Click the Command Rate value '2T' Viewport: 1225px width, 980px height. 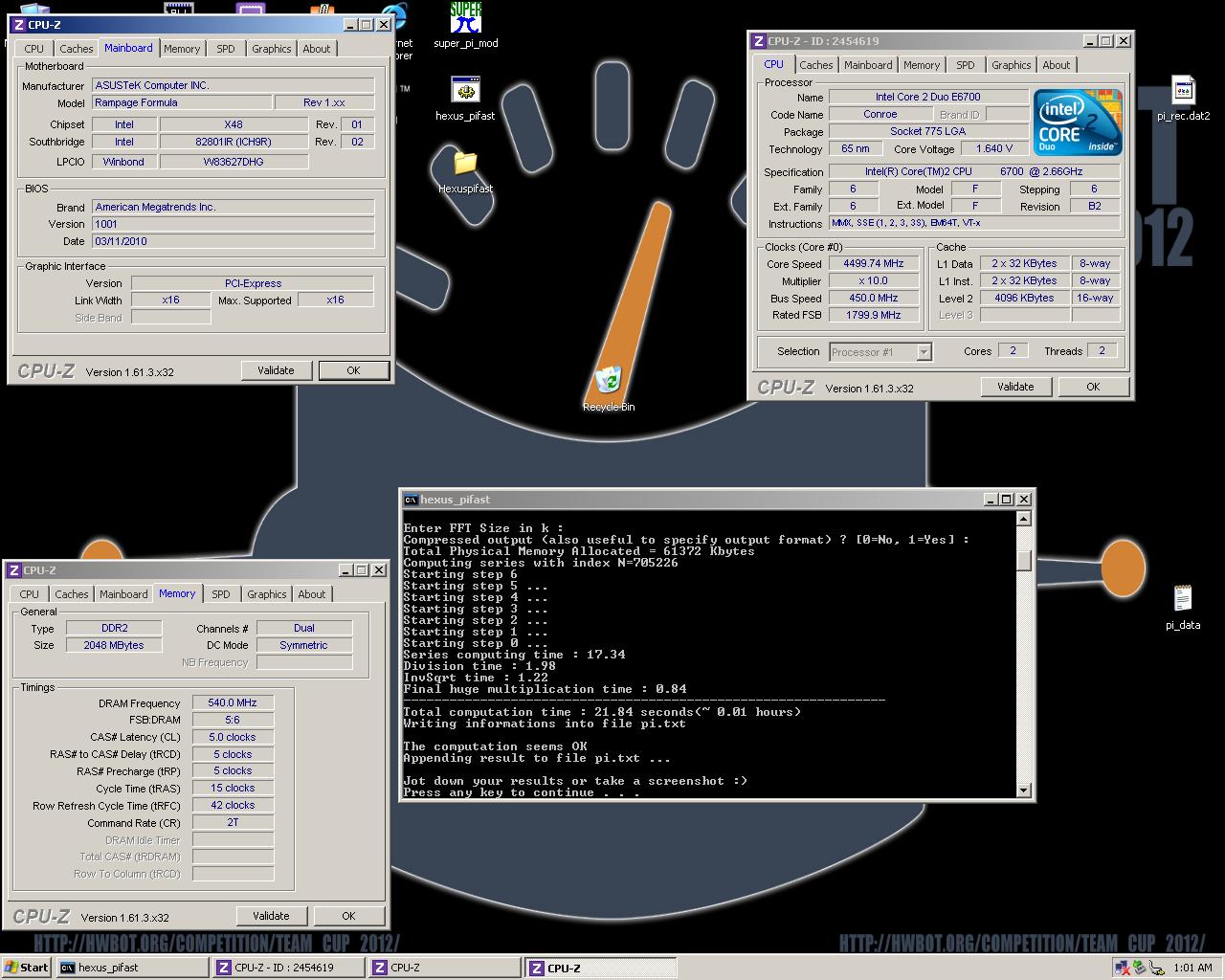click(x=233, y=823)
